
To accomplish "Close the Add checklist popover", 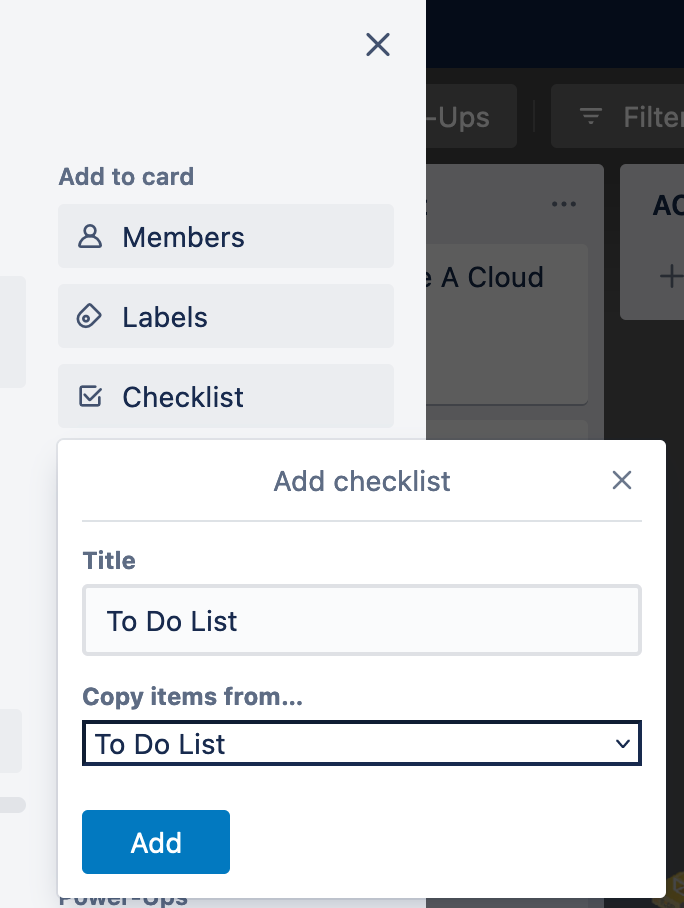I will click(622, 481).
